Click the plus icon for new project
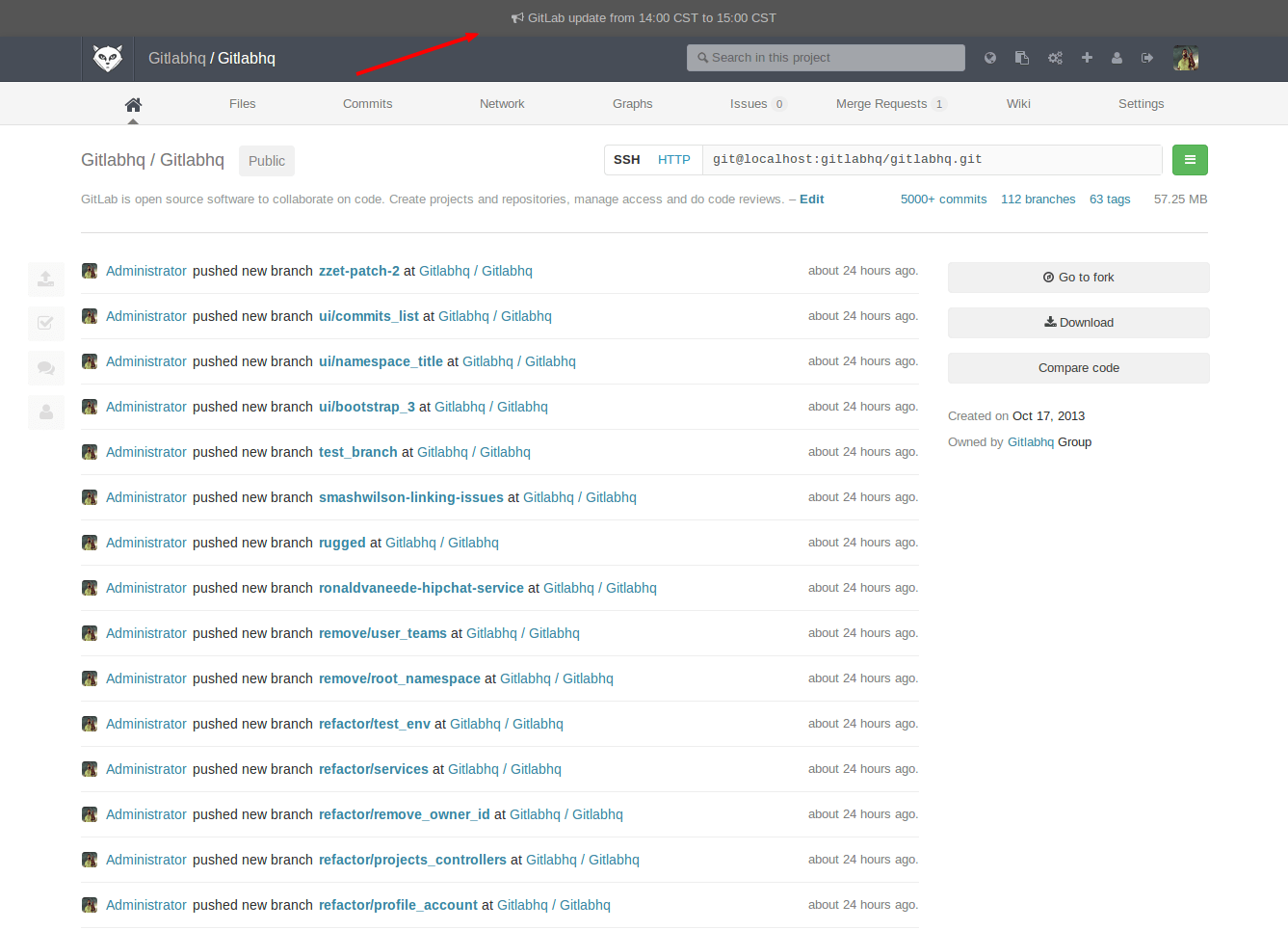 1087,58
